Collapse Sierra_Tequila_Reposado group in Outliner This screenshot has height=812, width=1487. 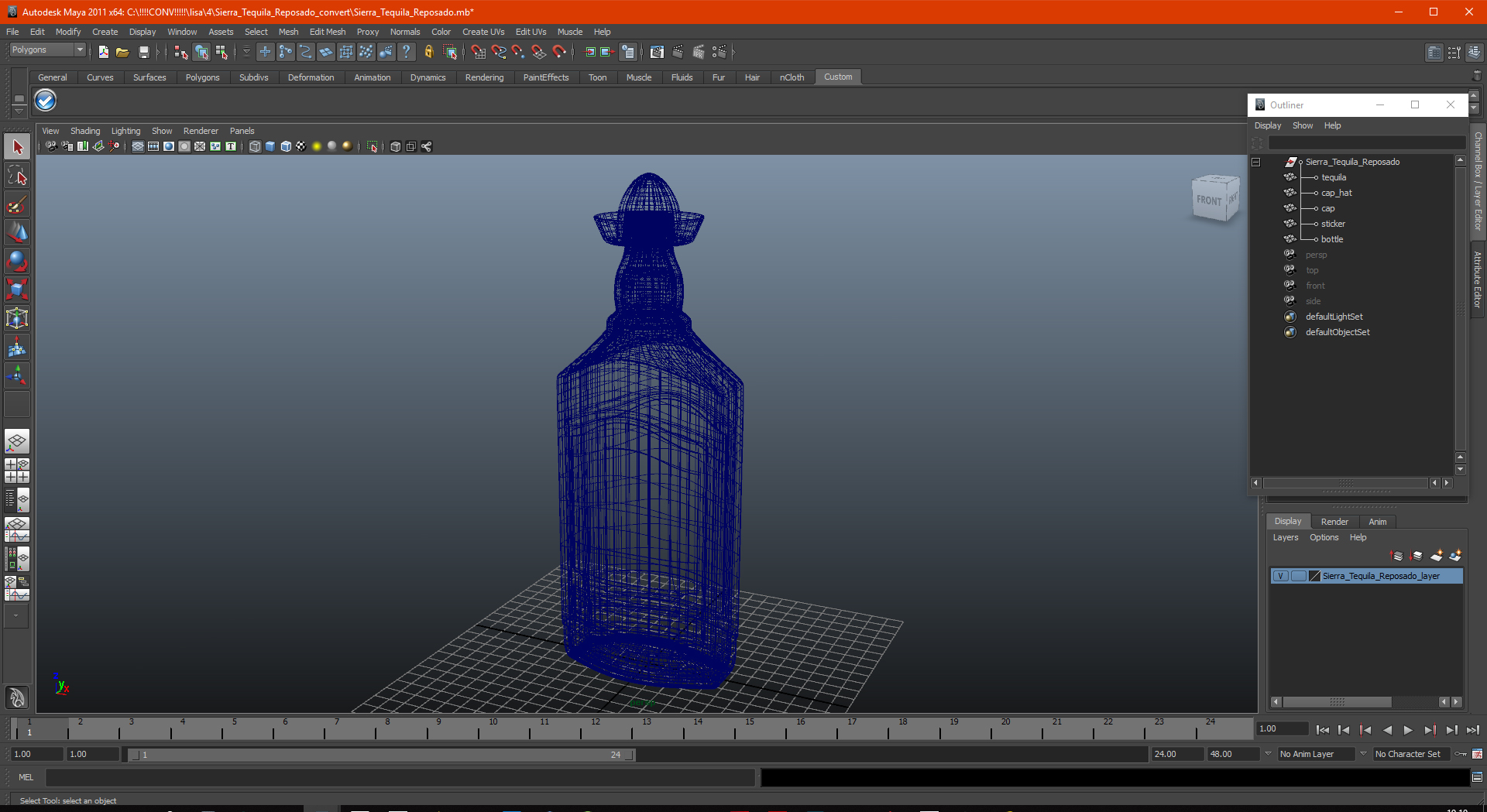1256,162
